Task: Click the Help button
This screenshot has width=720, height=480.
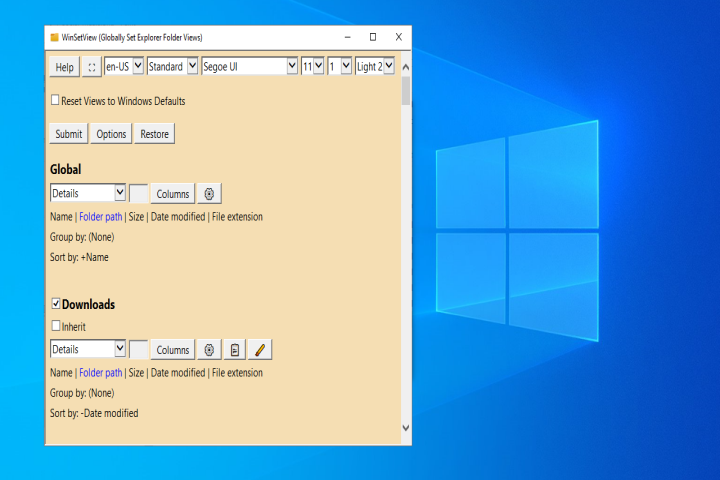Action: [x=65, y=67]
